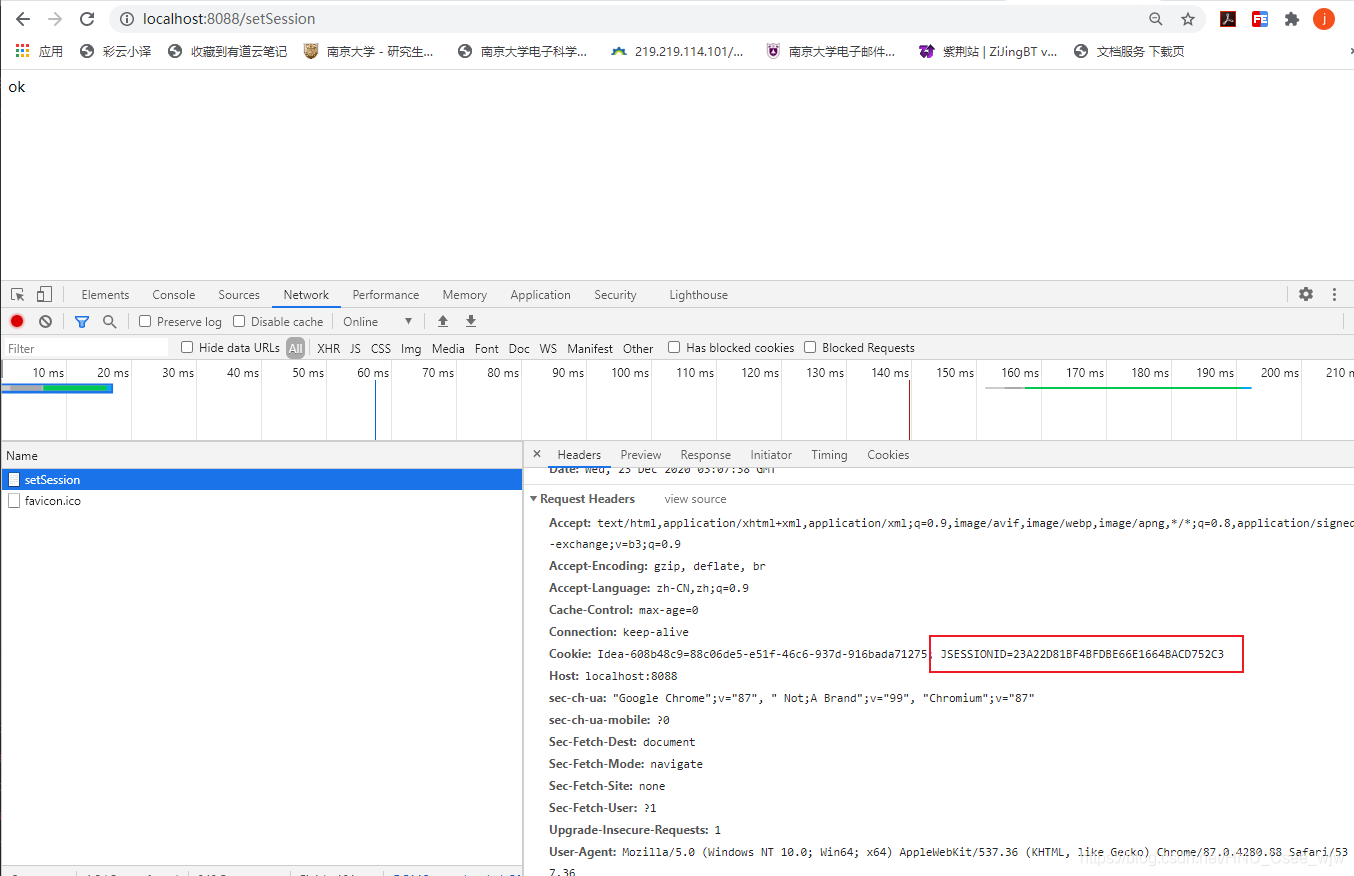Toggle device toolbar icon
1354x876 pixels.
44,294
